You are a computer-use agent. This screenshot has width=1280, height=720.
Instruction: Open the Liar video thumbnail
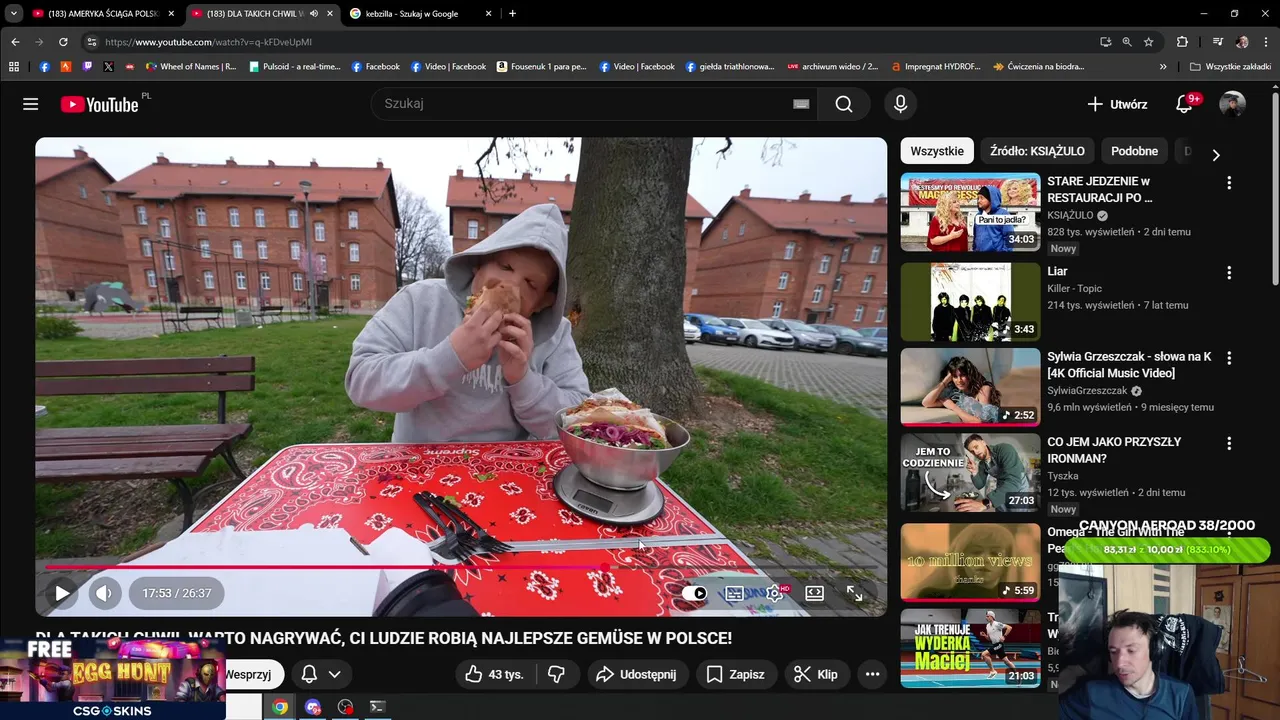point(970,302)
